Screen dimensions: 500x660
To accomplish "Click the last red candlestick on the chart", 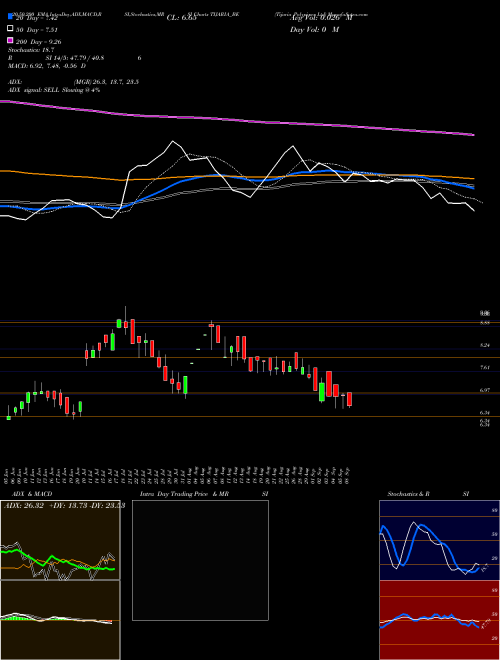I will 349,399.
